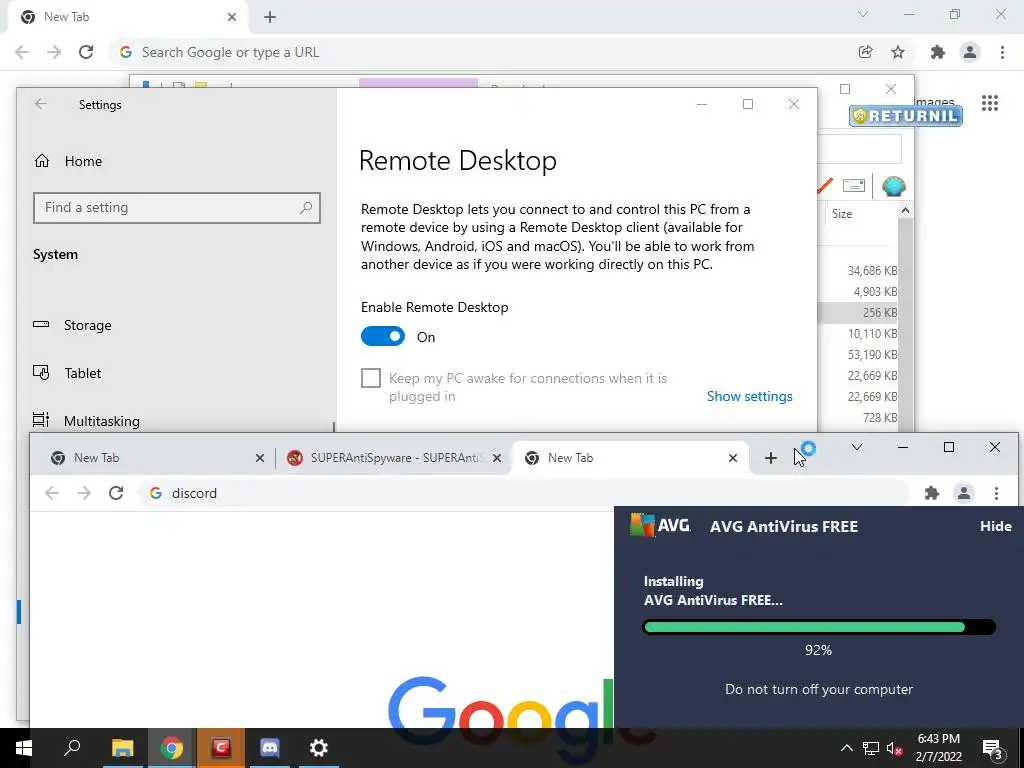
Task: Select file row sized 34,686 KB
Action: point(872,270)
